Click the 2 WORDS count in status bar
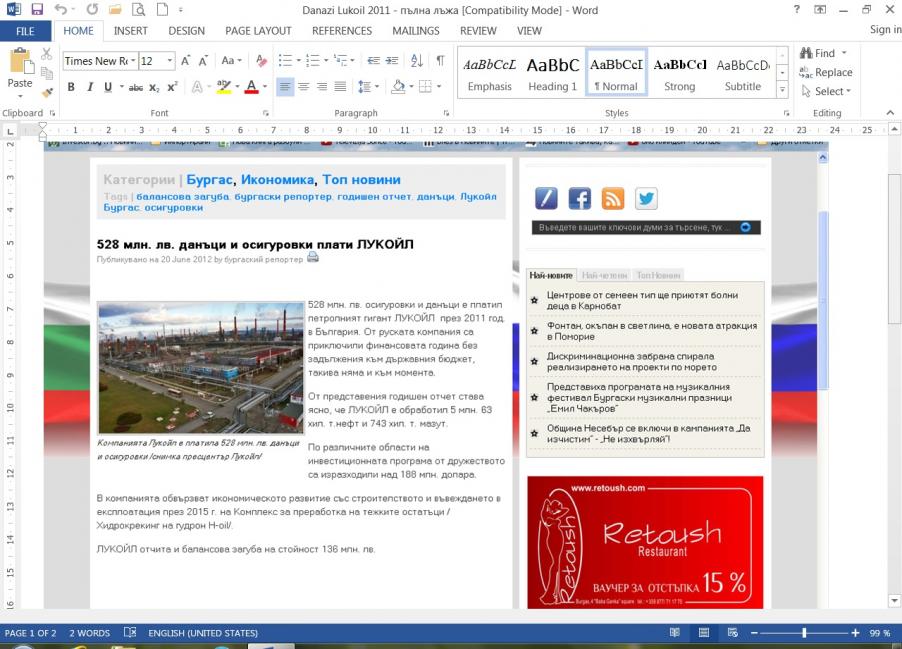 90,633
